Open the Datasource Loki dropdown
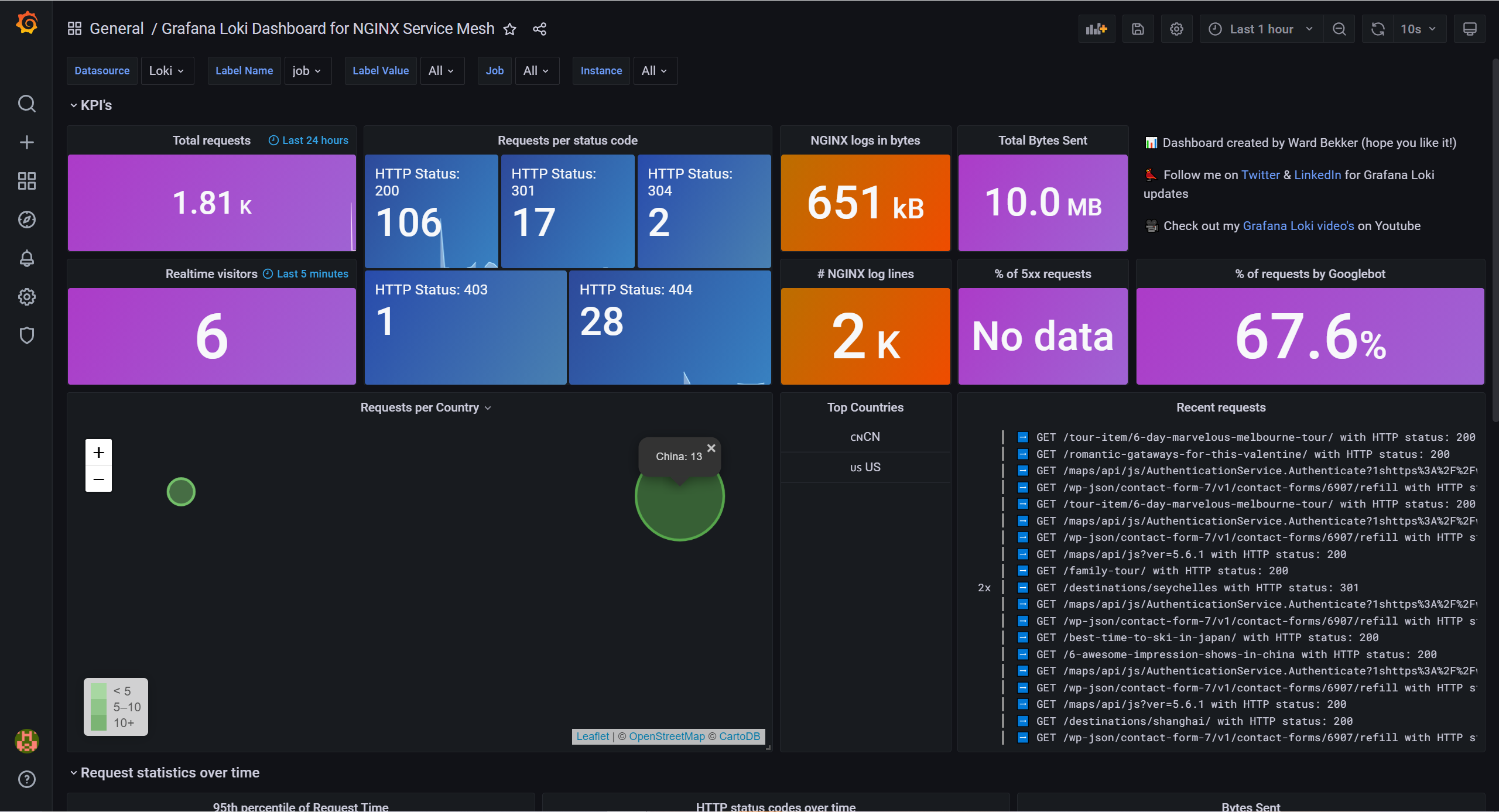The width and height of the screenshot is (1499, 812). (x=167, y=71)
